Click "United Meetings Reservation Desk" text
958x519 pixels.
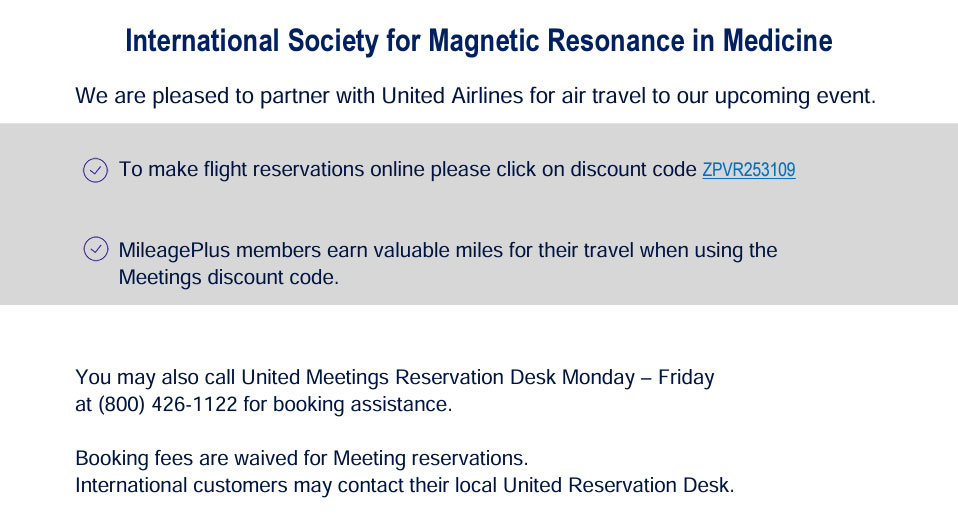click(398, 378)
